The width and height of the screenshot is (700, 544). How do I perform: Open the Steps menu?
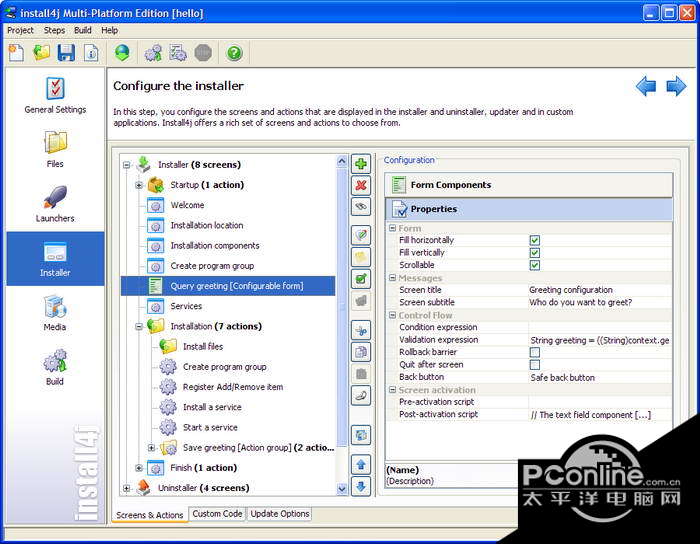coord(54,30)
